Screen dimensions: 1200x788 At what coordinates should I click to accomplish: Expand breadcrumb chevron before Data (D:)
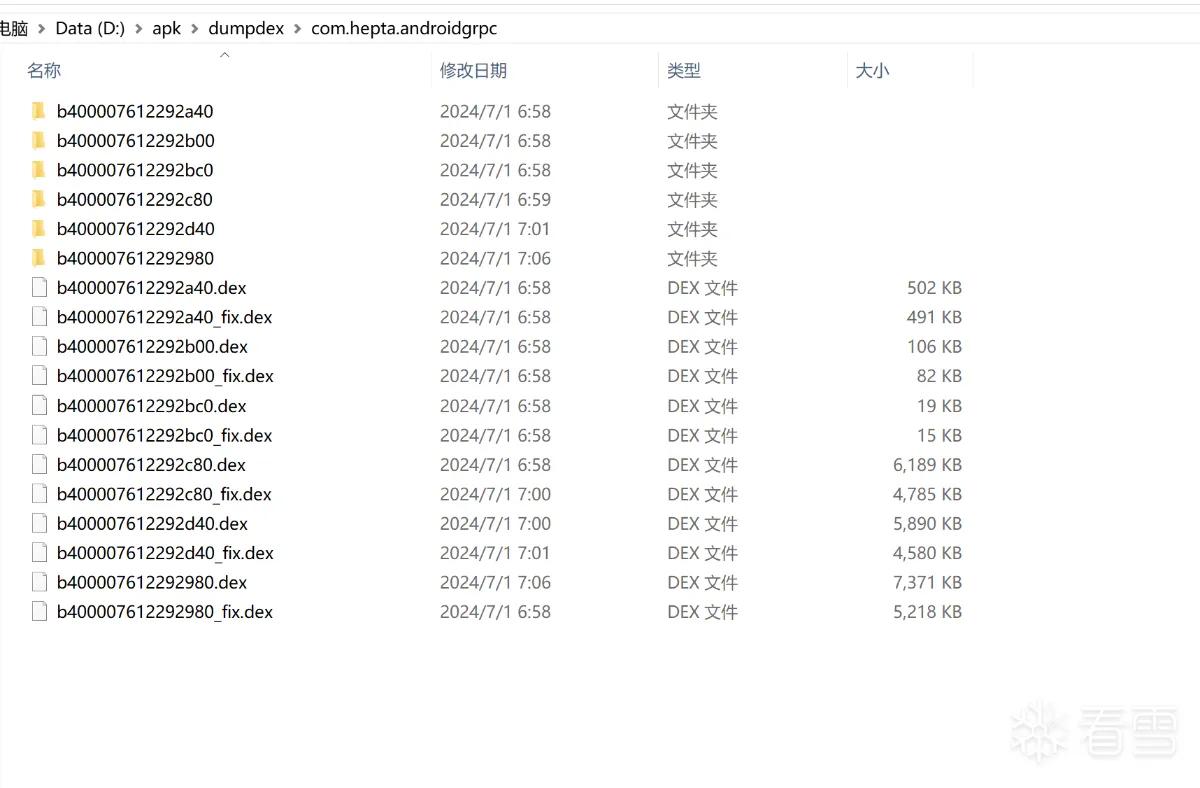click(x=41, y=29)
